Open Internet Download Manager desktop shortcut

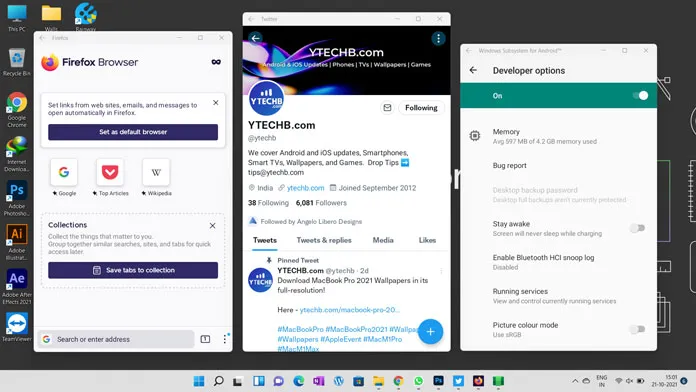tap(17, 154)
